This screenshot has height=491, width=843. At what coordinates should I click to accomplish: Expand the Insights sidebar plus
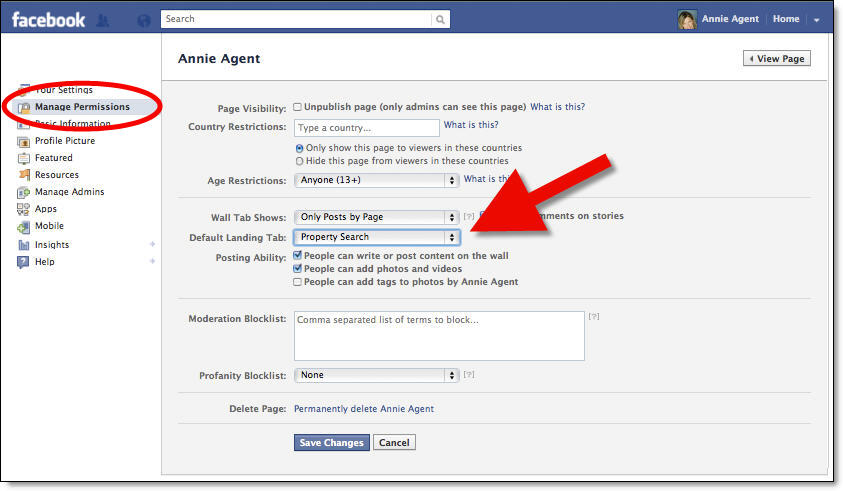(x=153, y=244)
